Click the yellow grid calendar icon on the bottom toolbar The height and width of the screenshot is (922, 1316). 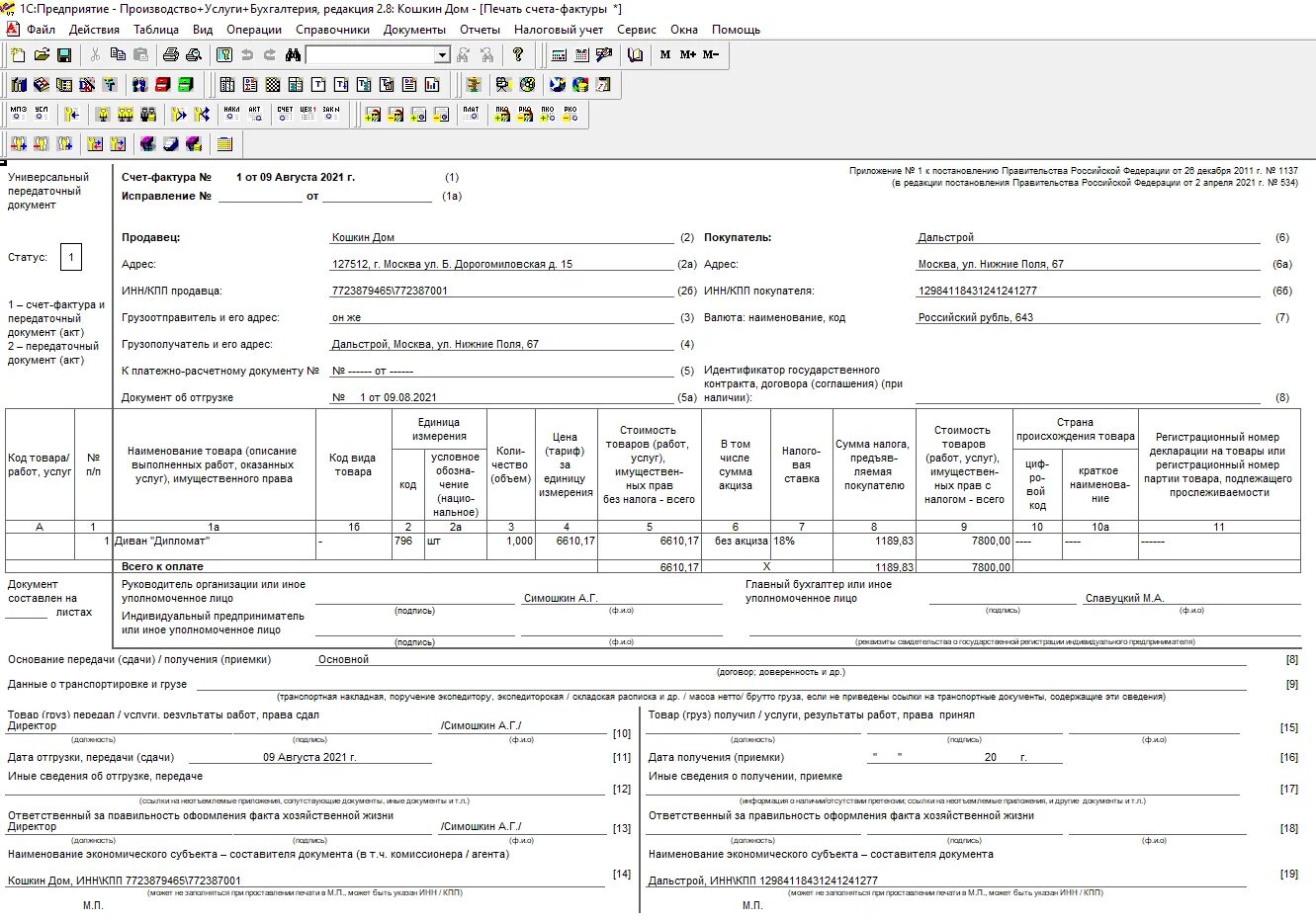point(224,144)
